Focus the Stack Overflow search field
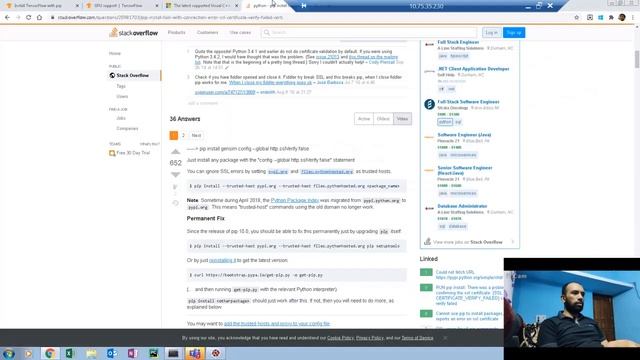640x360 pixels. coord(369,32)
